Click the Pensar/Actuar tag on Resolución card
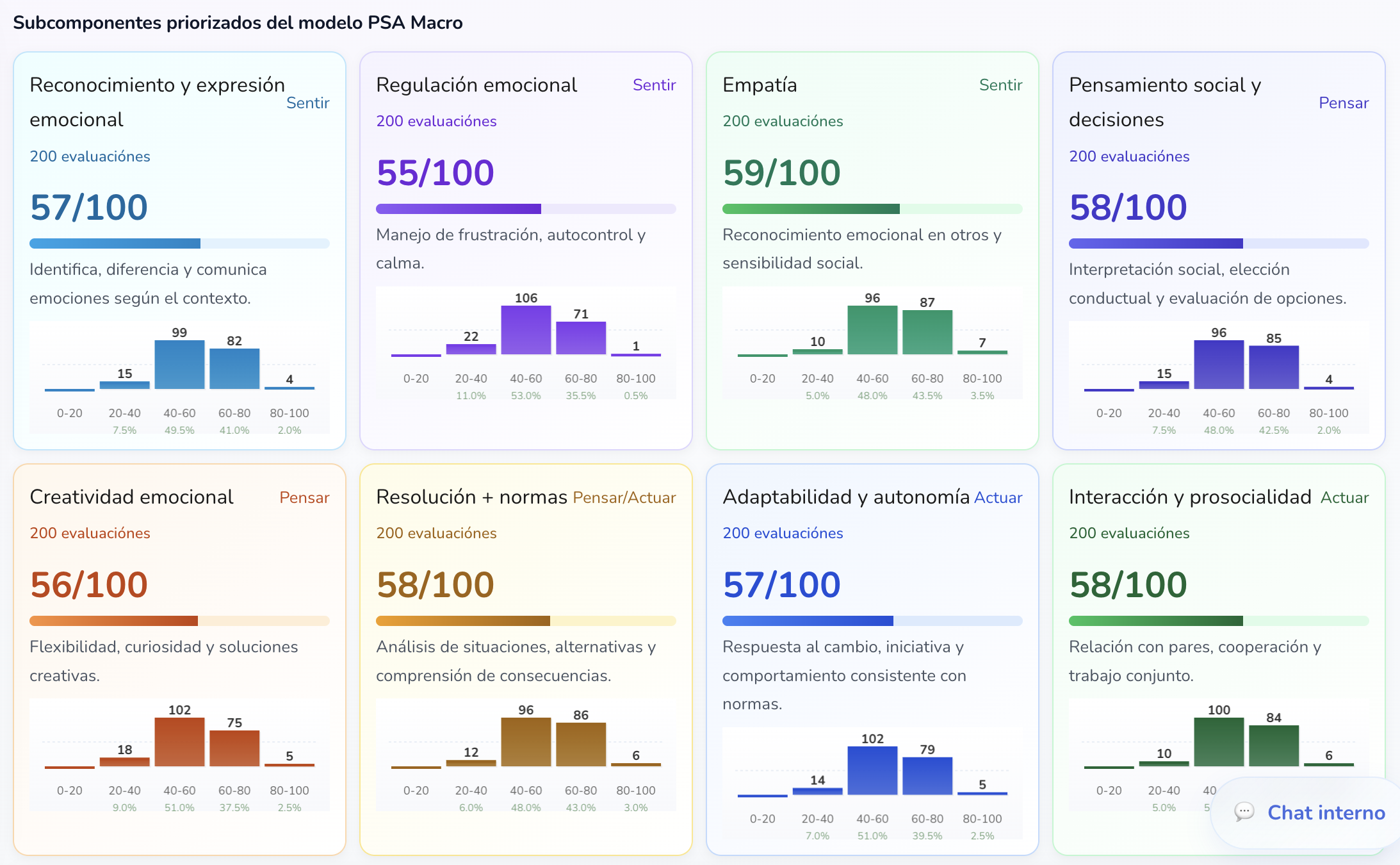Viewport: 1400px width, 865px height. coord(624,497)
